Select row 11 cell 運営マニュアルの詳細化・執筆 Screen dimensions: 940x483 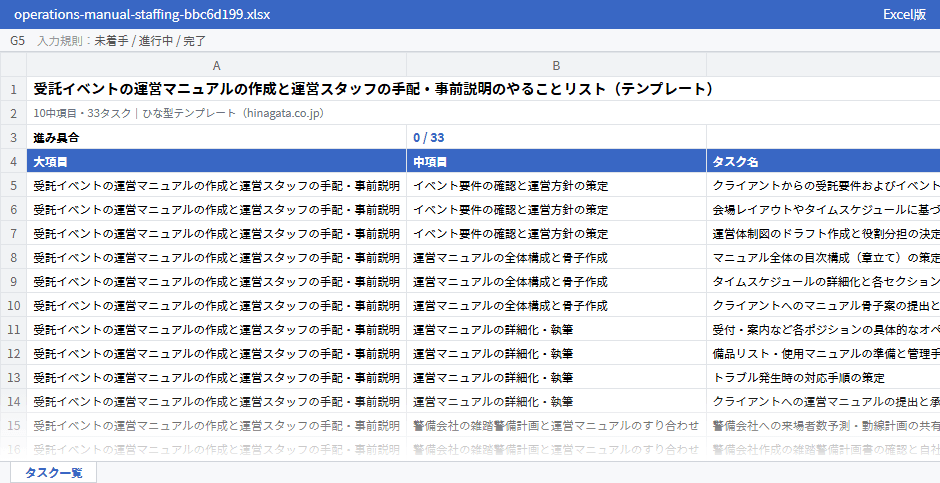click(x=556, y=329)
